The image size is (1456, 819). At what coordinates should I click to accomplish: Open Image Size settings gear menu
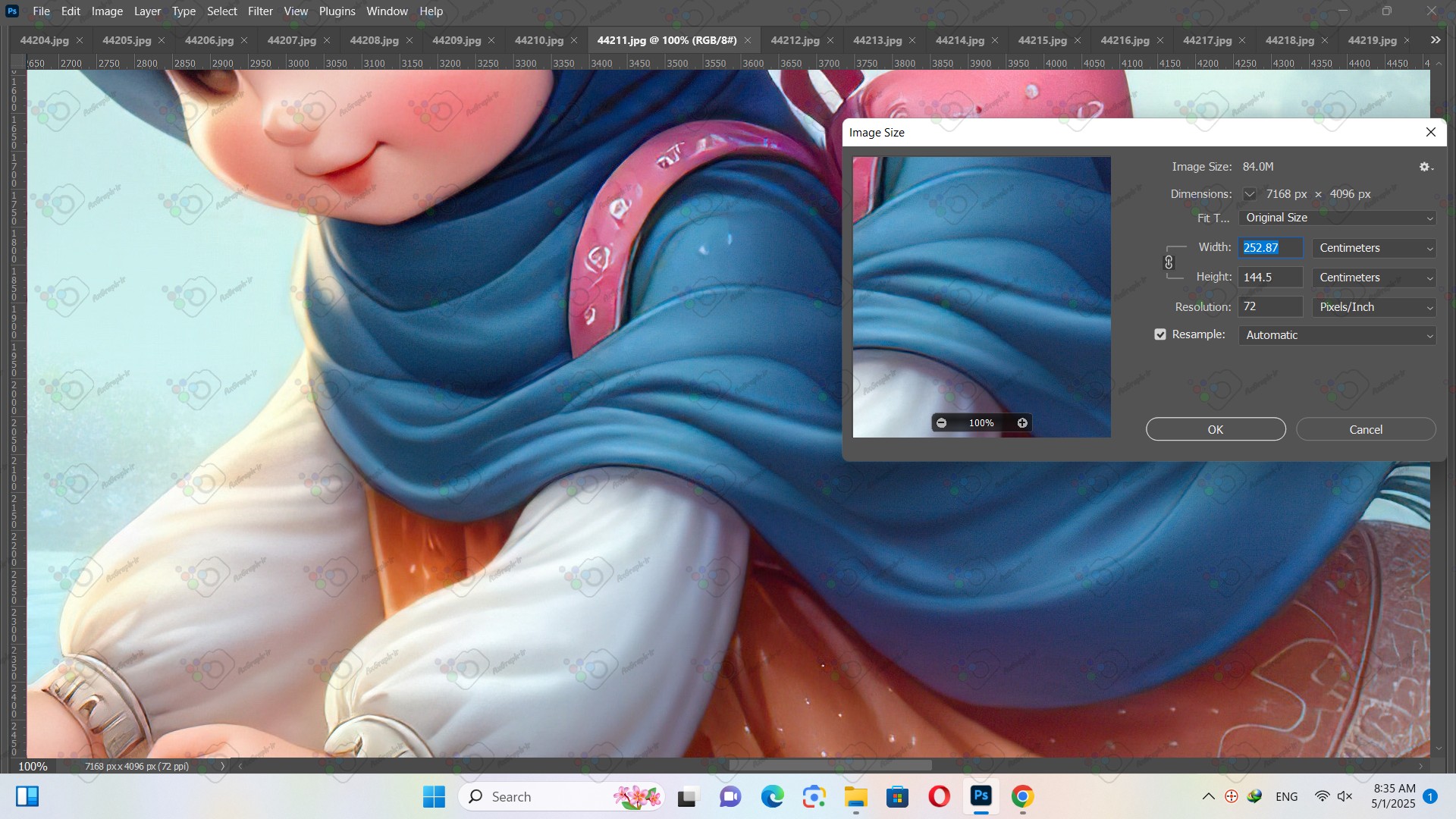coord(1426,167)
